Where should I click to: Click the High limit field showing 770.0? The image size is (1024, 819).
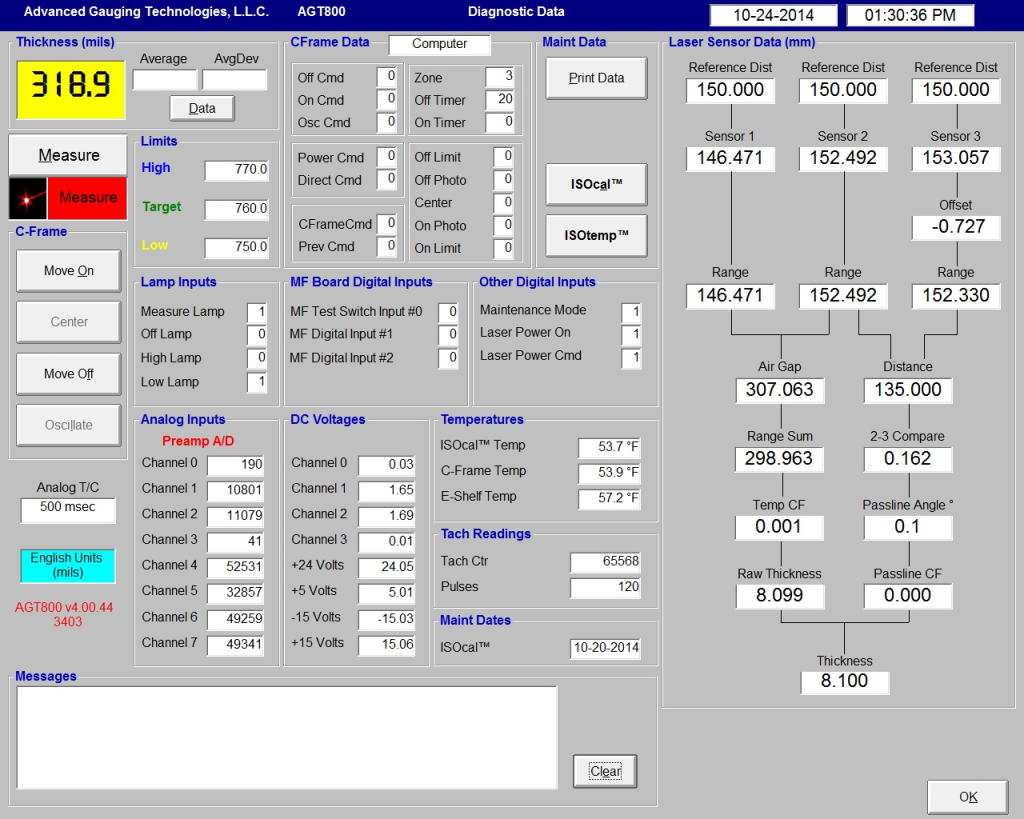[236, 170]
